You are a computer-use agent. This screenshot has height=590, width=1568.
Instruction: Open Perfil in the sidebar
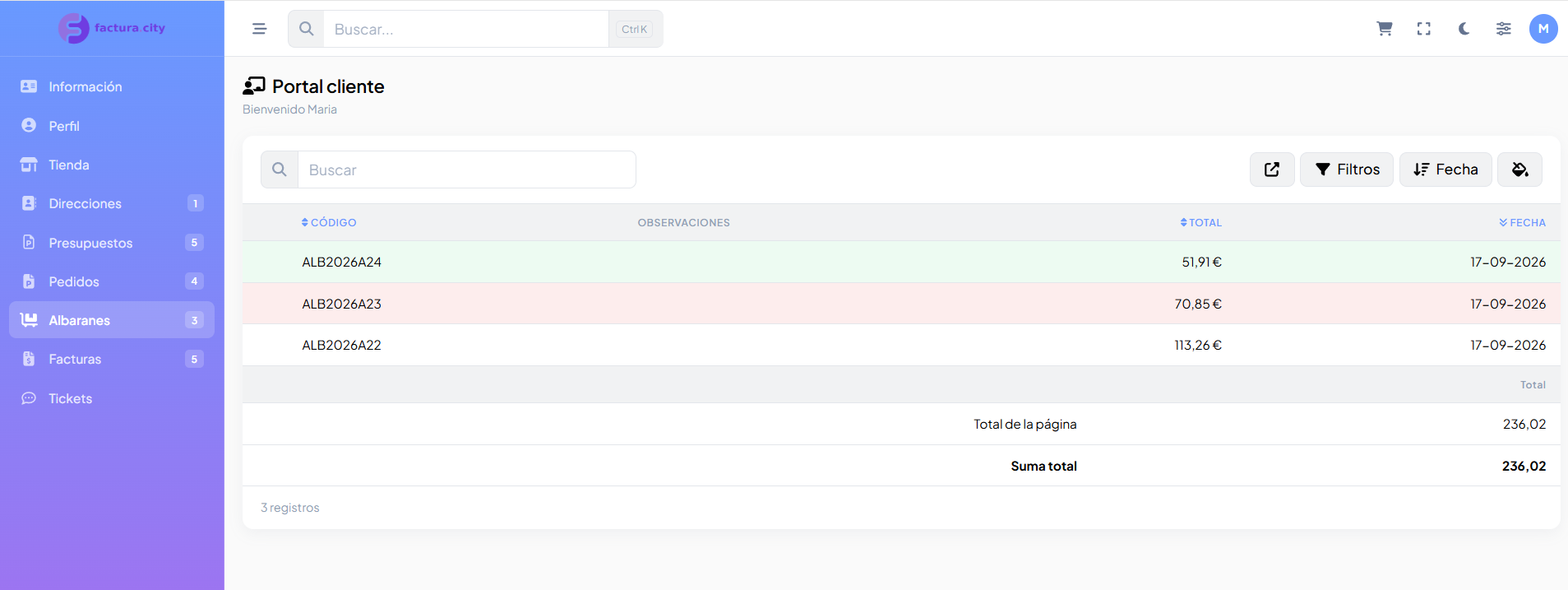tap(112, 126)
